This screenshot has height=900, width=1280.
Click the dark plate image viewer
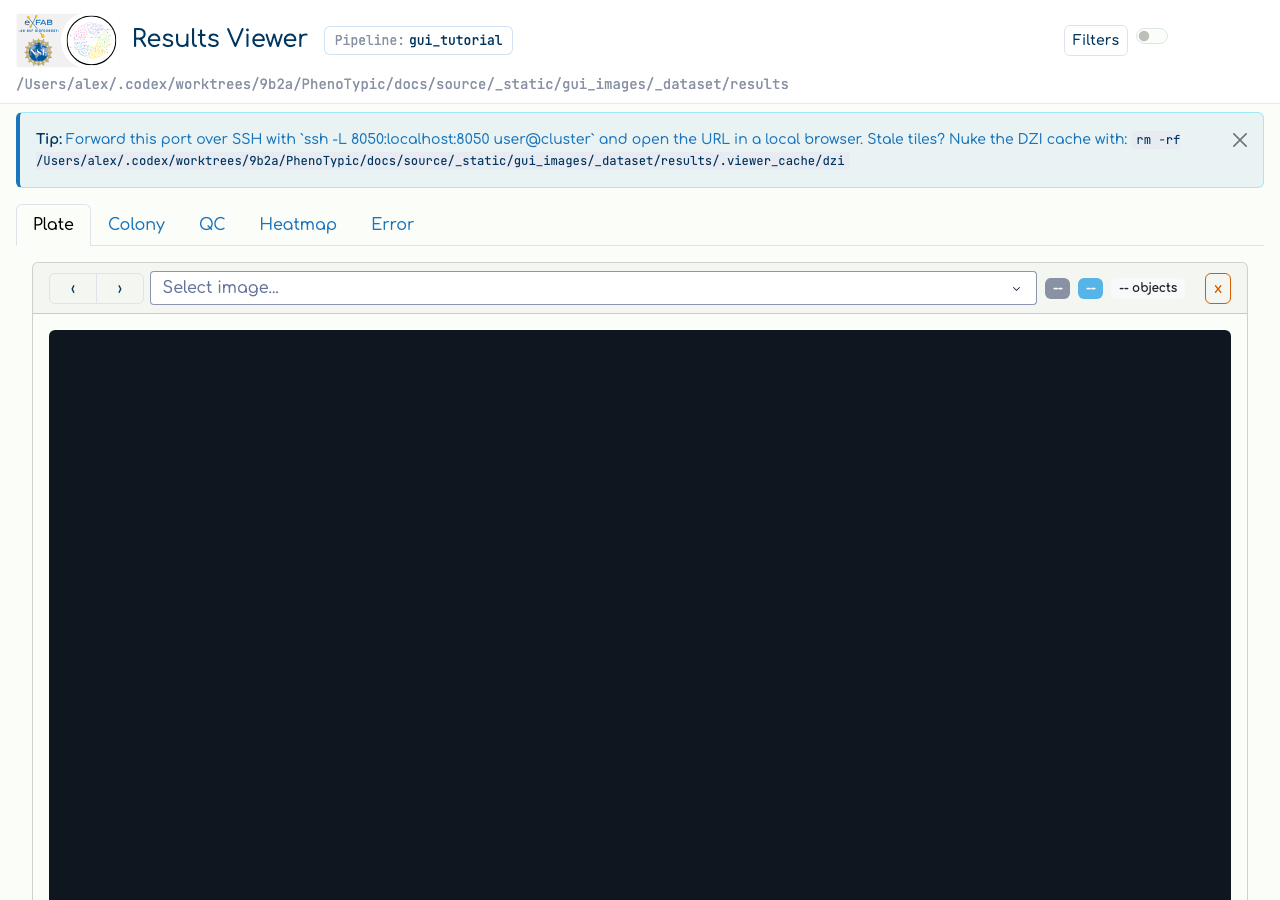click(640, 615)
